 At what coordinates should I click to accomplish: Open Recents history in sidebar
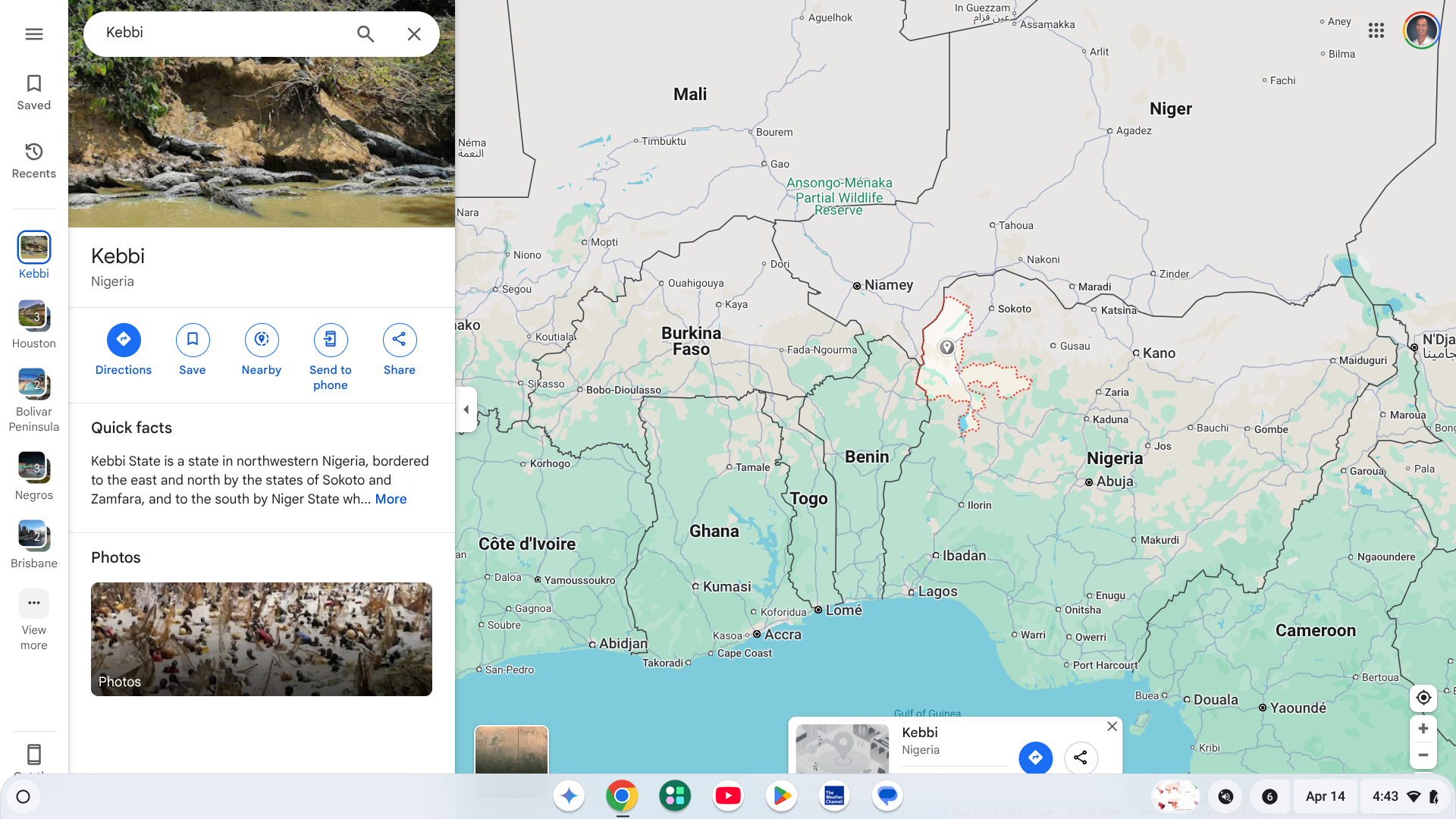[33, 161]
